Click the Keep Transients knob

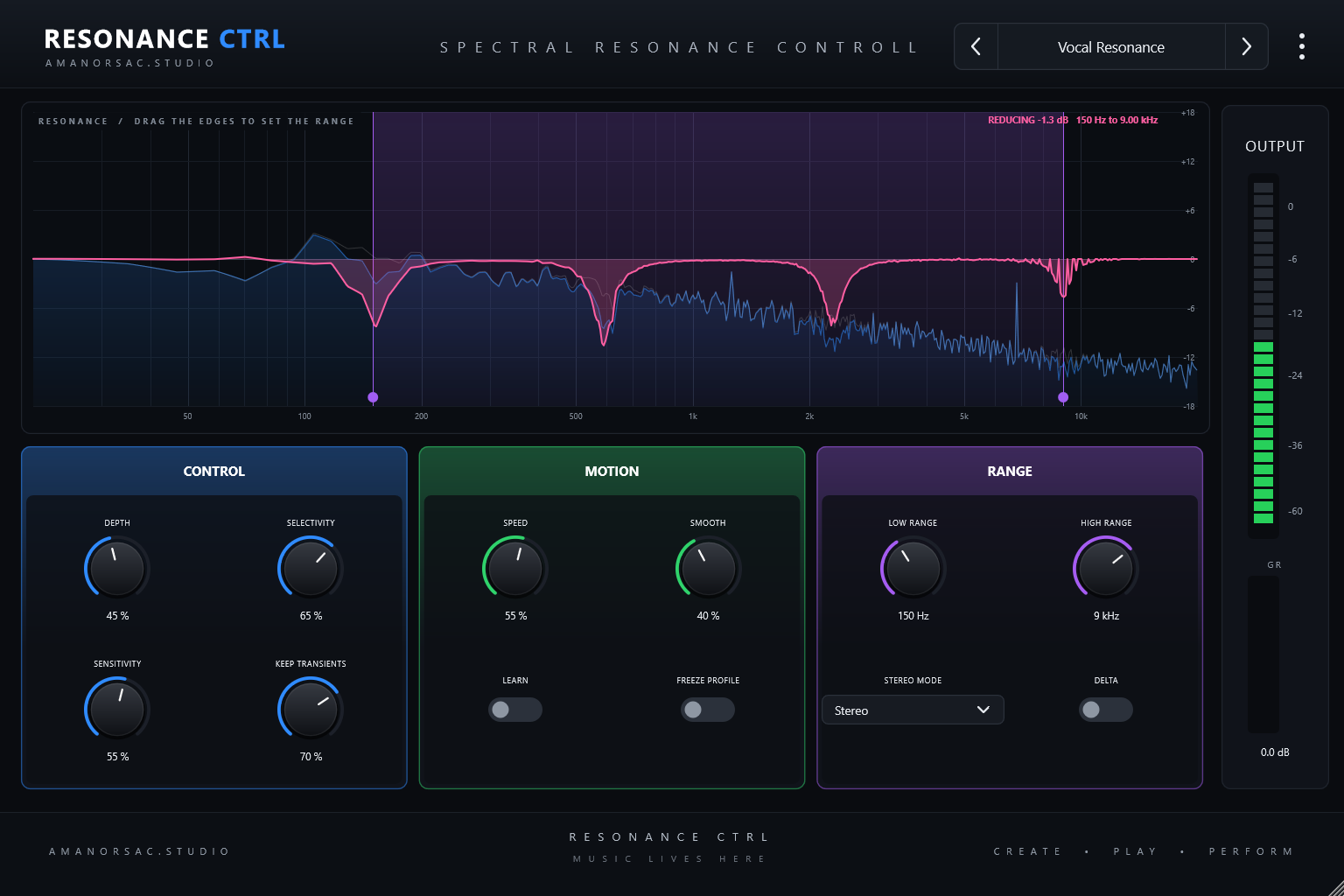(311, 709)
